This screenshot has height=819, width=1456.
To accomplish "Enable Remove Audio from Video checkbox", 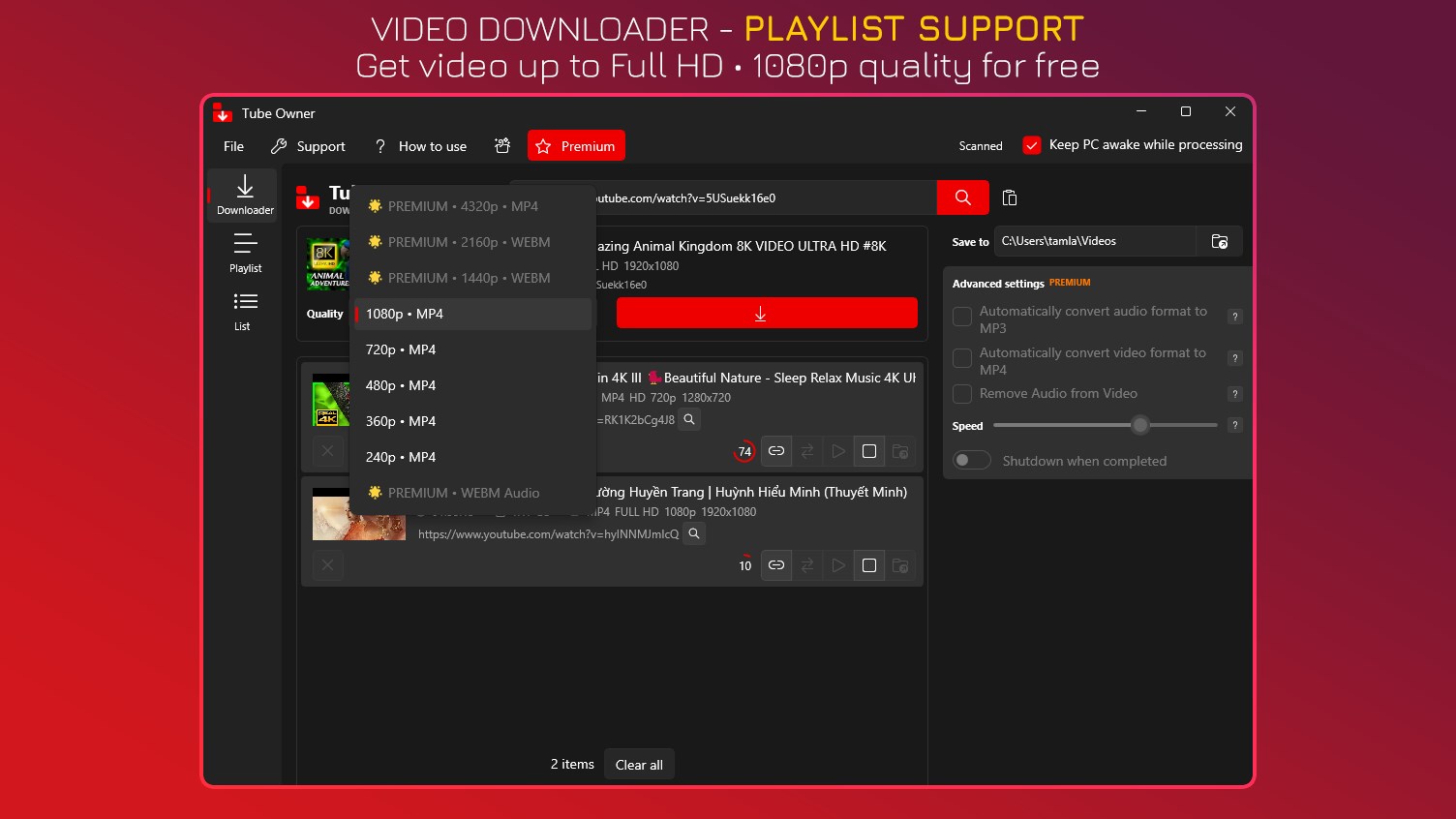I will 962,394.
